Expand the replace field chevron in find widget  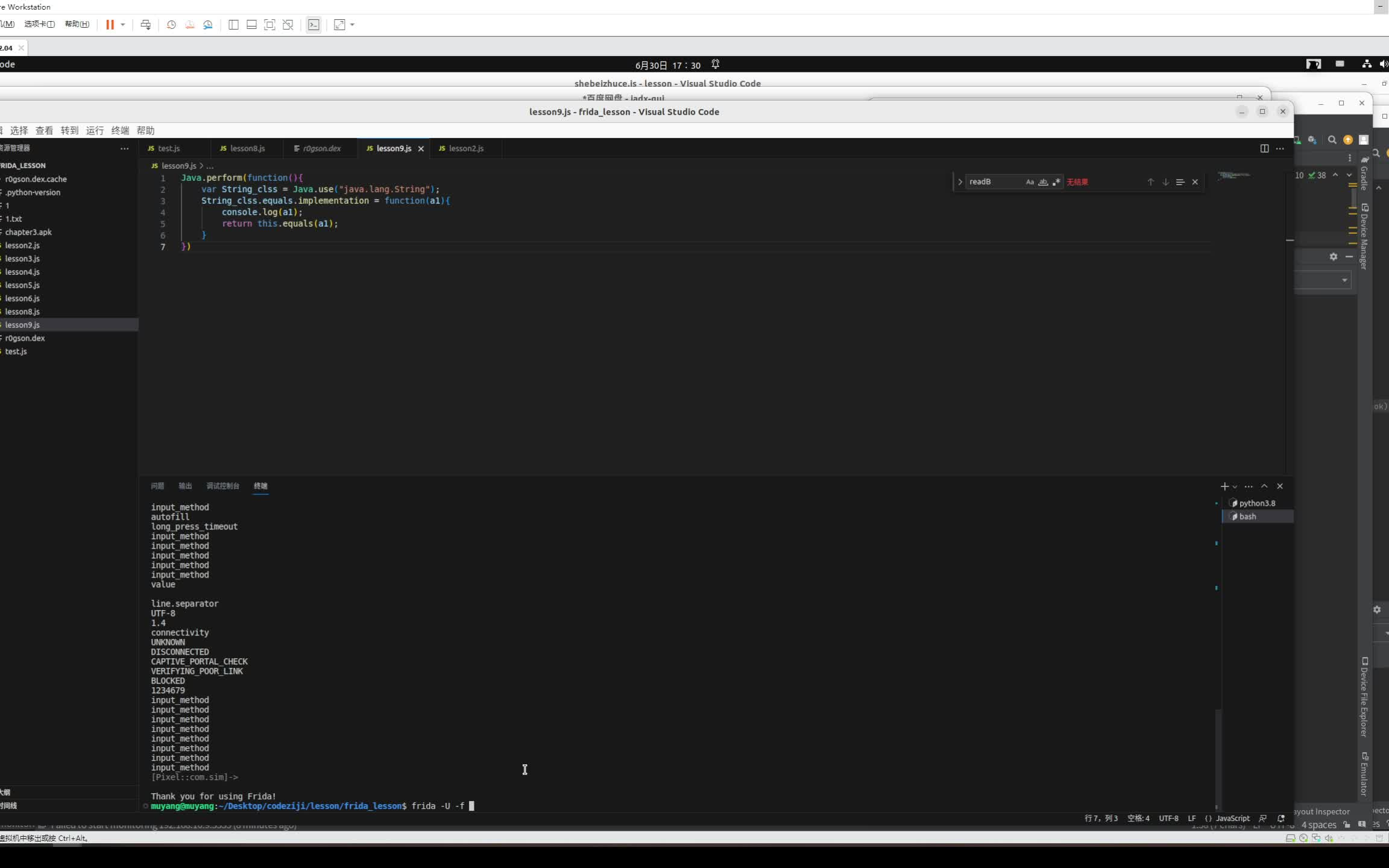[960, 182]
